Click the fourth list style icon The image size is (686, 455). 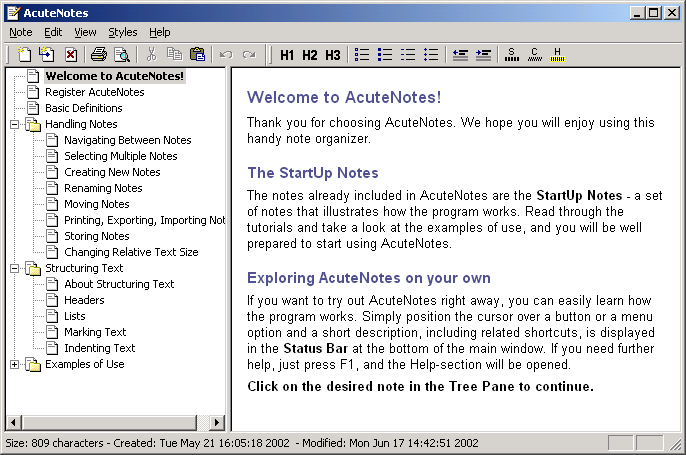(431, 55)
